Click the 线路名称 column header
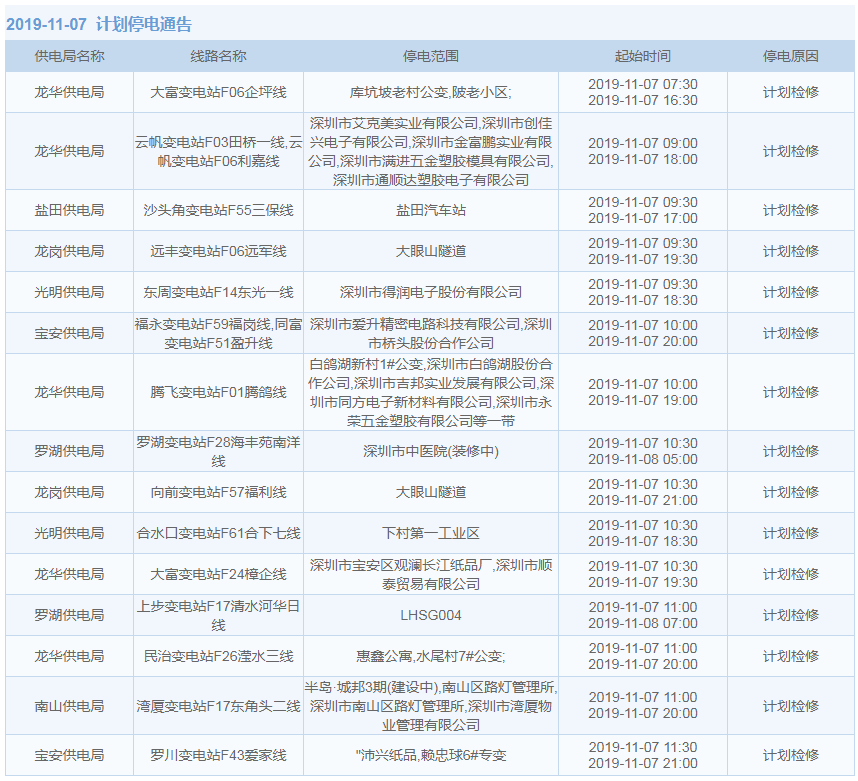 coord(218,56)
